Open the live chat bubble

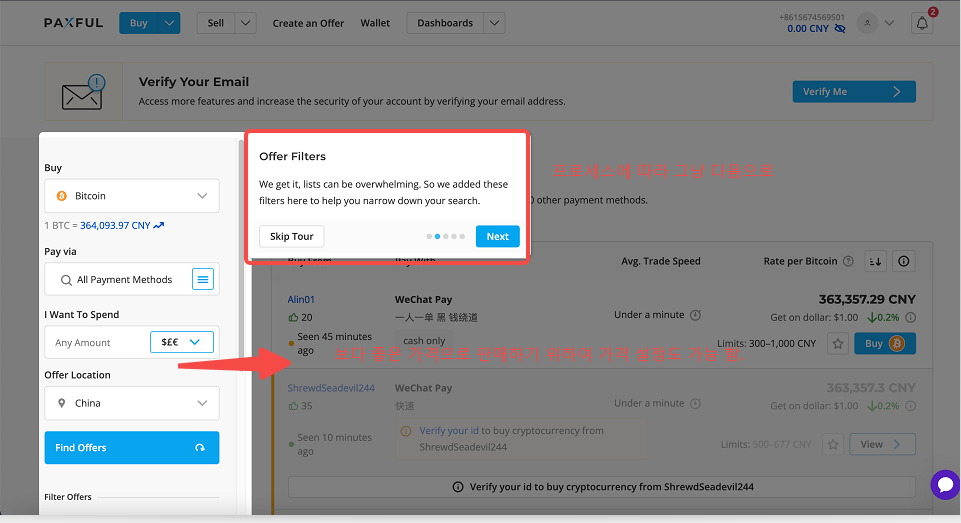944,484
